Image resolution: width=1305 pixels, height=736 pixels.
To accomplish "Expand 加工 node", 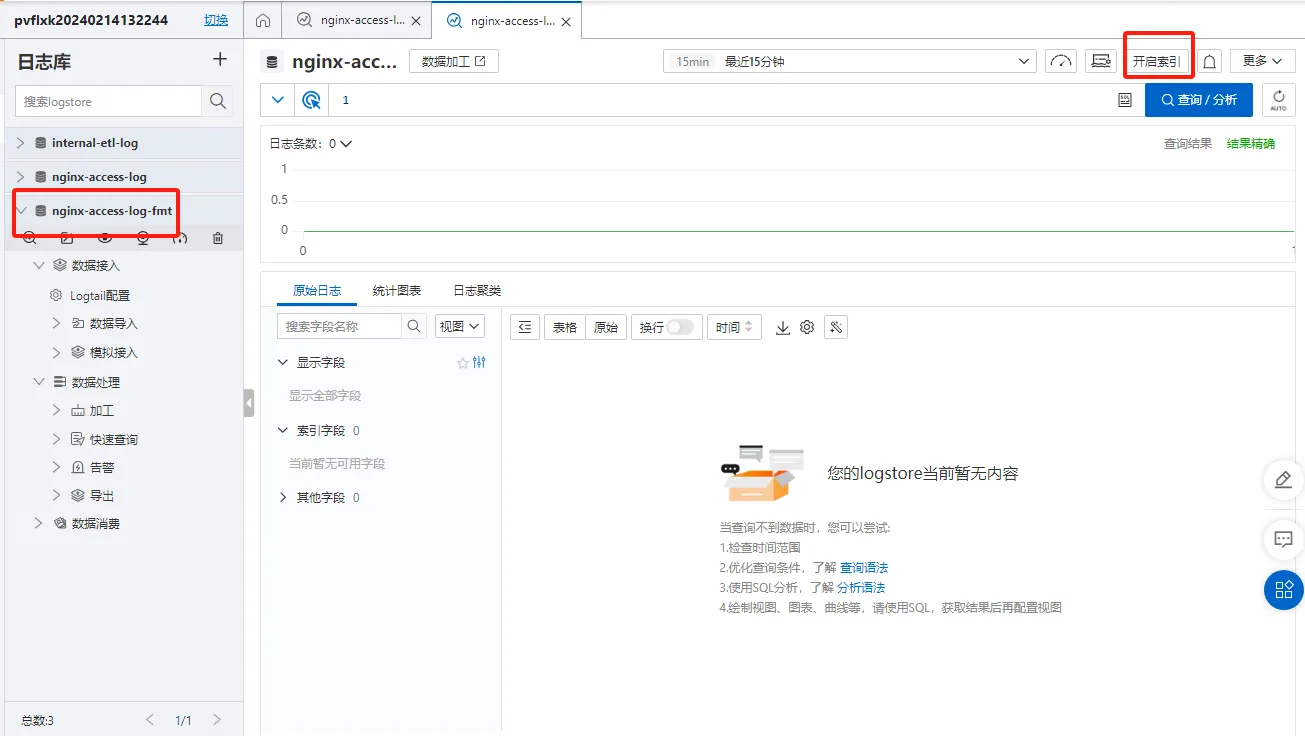I will 57,411.
